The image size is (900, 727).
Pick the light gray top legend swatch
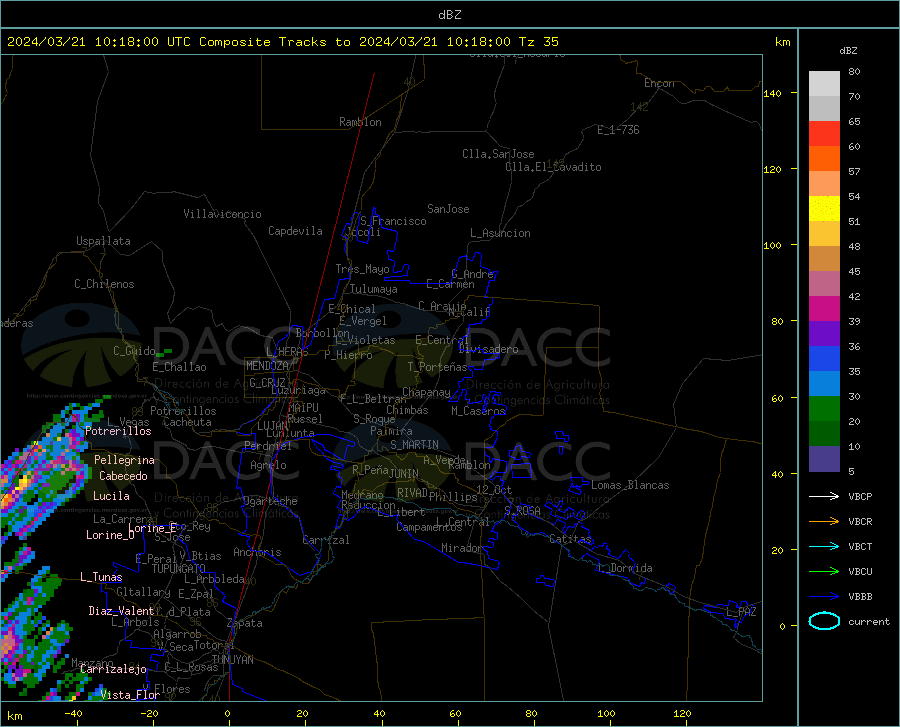click(824, 84)
